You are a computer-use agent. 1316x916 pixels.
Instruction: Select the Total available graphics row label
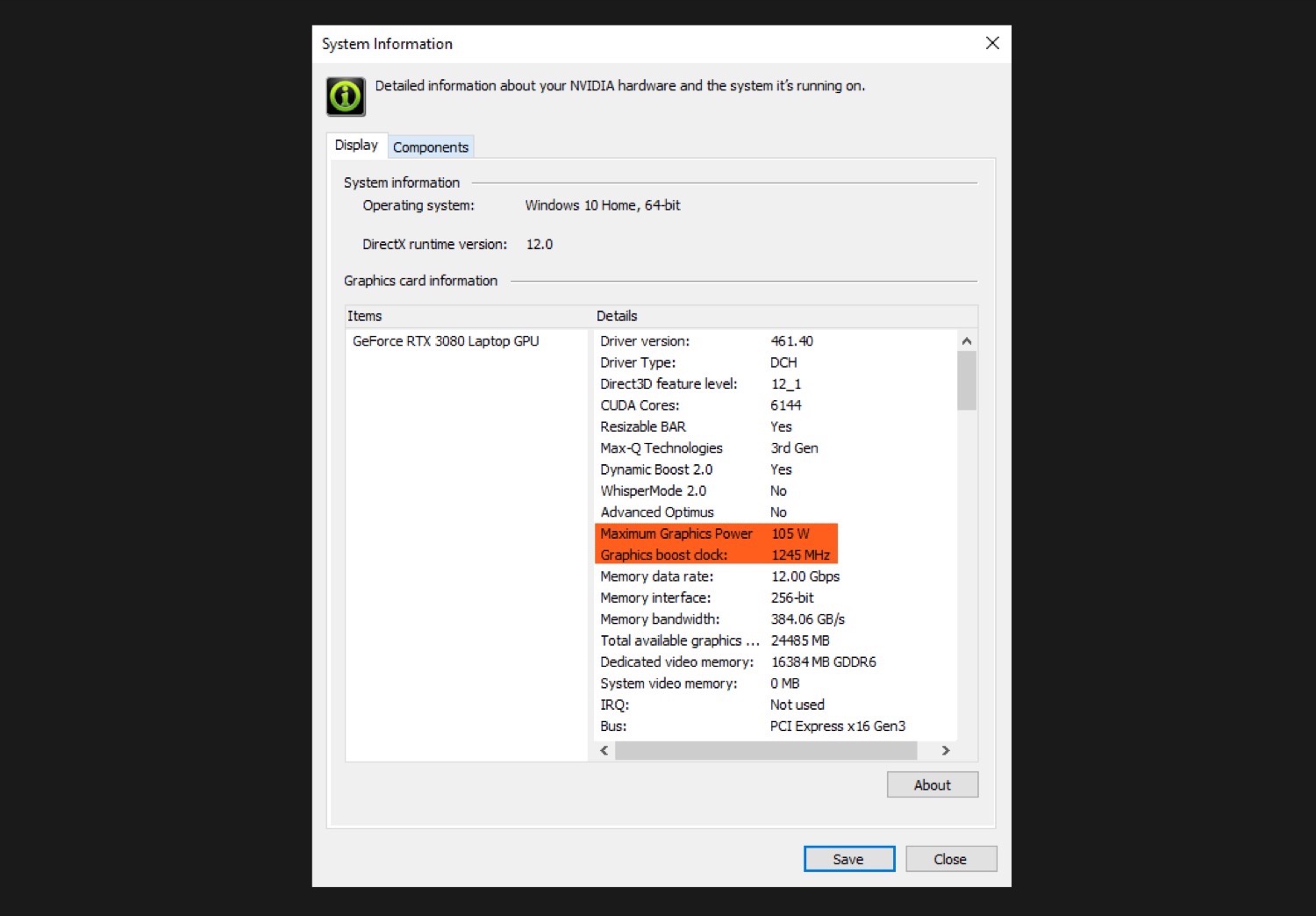pyautogui.click(x=680, y=640)
